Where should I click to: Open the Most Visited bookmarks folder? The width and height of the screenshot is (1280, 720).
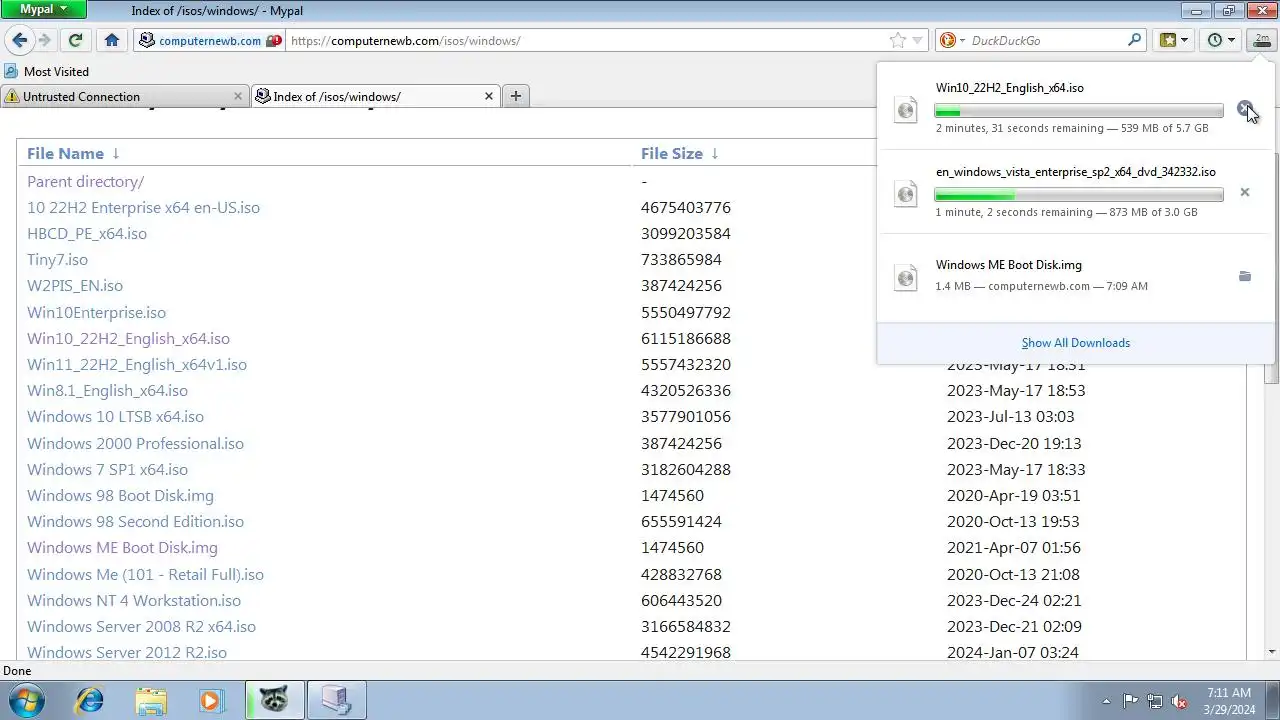47,72
